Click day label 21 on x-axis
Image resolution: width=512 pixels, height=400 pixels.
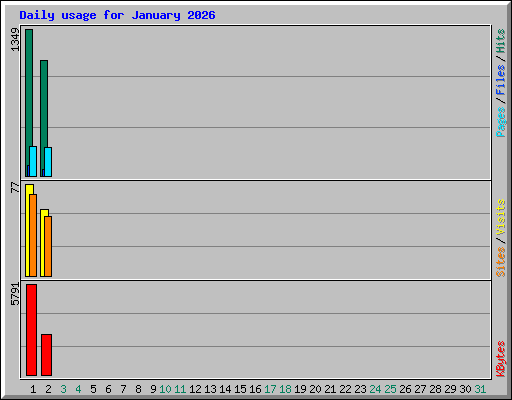pyautogui.click(x=330, y=389)
